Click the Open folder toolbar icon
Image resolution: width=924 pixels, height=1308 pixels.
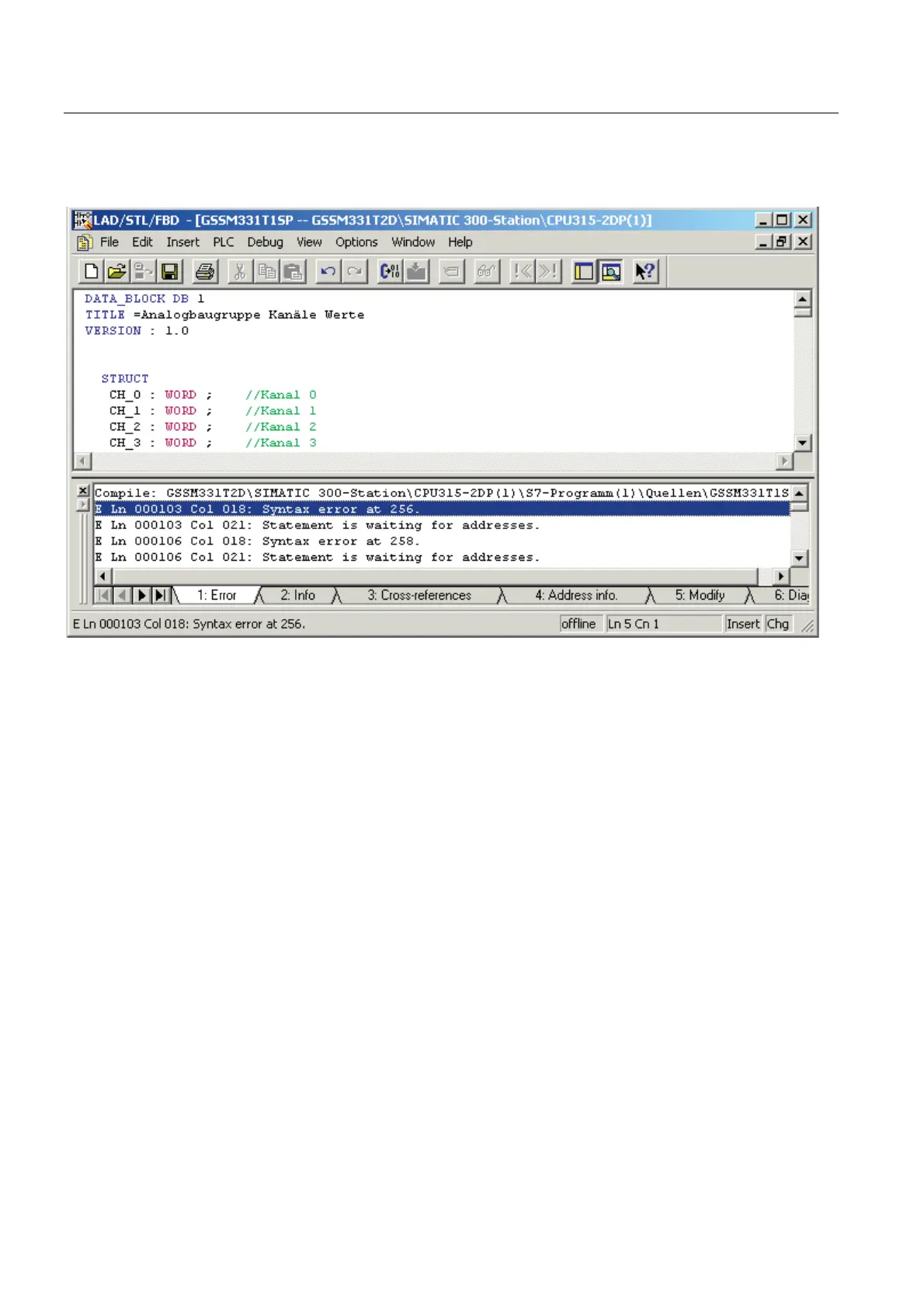coord(116,271)
